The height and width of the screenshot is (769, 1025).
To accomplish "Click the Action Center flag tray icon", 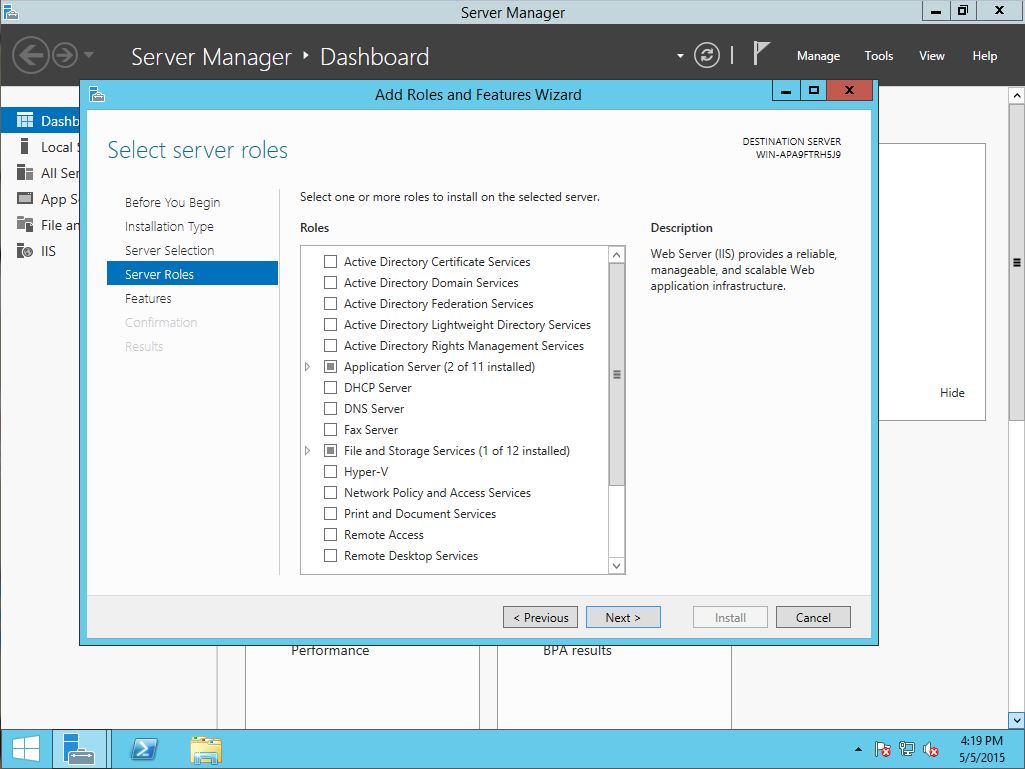I will (x=882, y=749).
